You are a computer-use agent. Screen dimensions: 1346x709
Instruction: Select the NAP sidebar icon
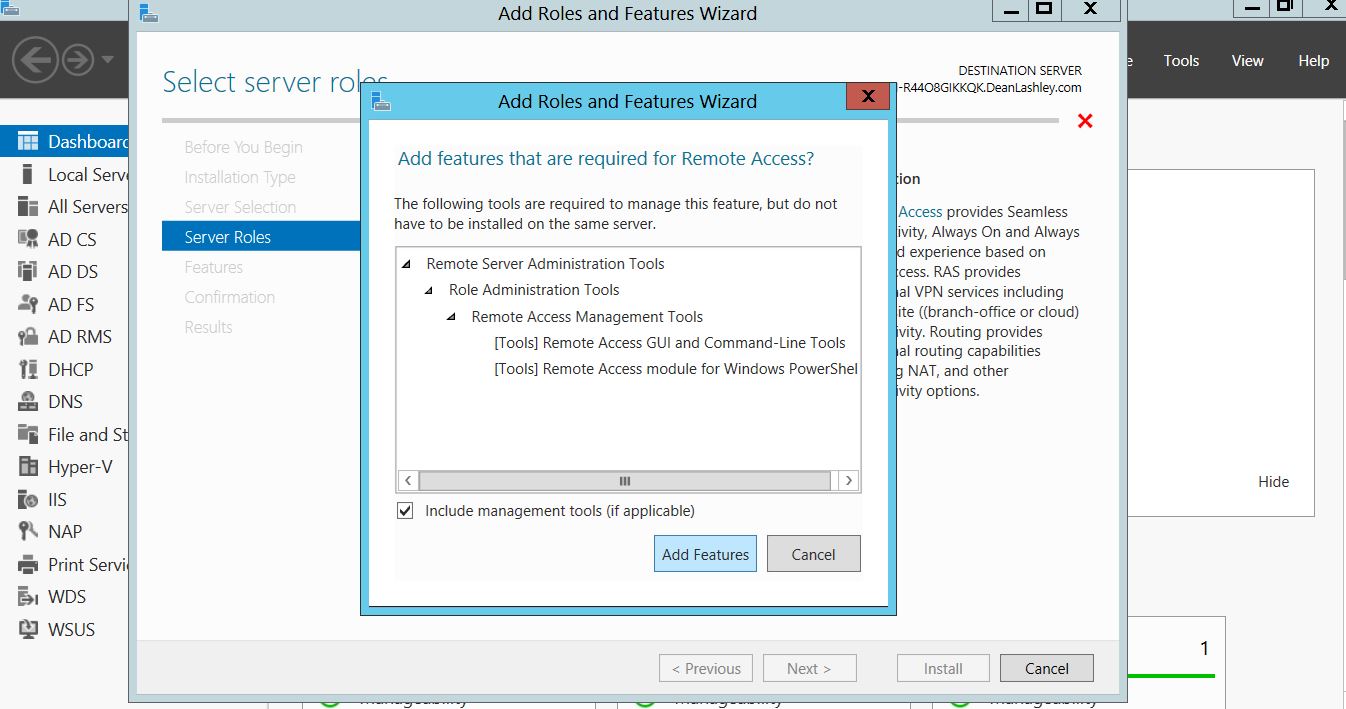pyautogui.click(x=28, y=532)
